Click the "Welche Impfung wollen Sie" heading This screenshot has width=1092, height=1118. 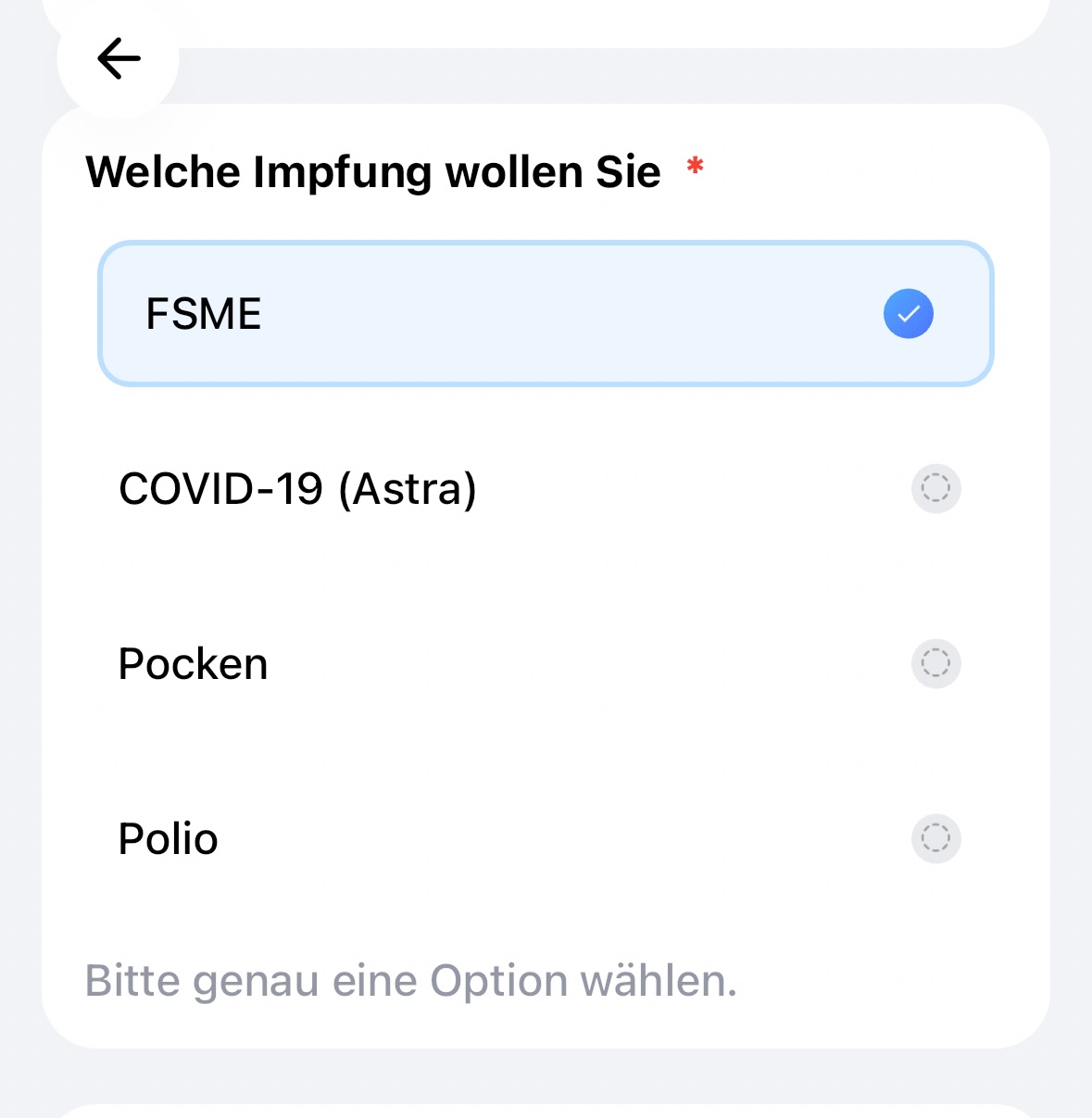(372, 172)
